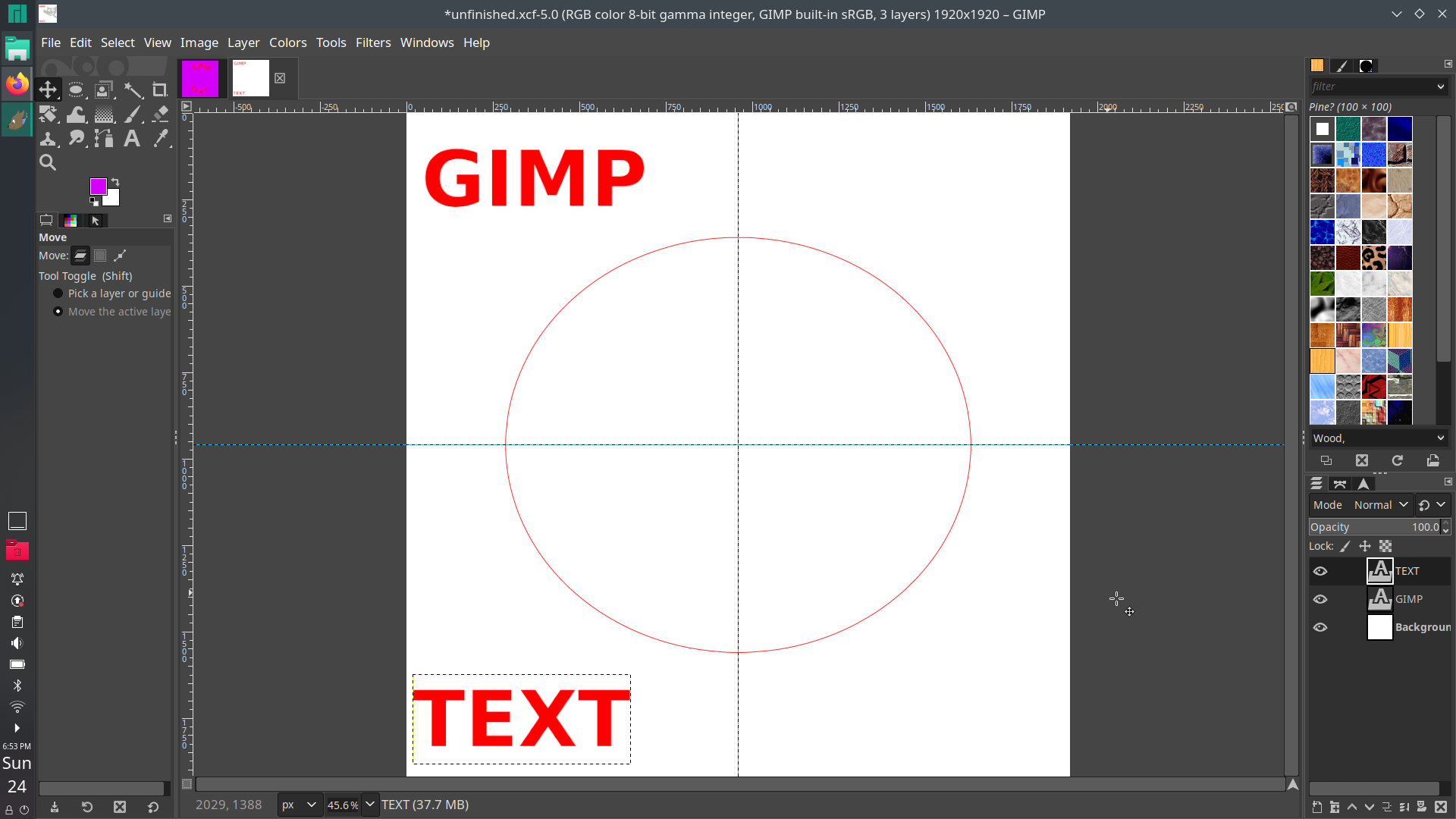1456x819 pixels.
Task: Open the patterns filter dropdown
Action: coord(1441,86)
